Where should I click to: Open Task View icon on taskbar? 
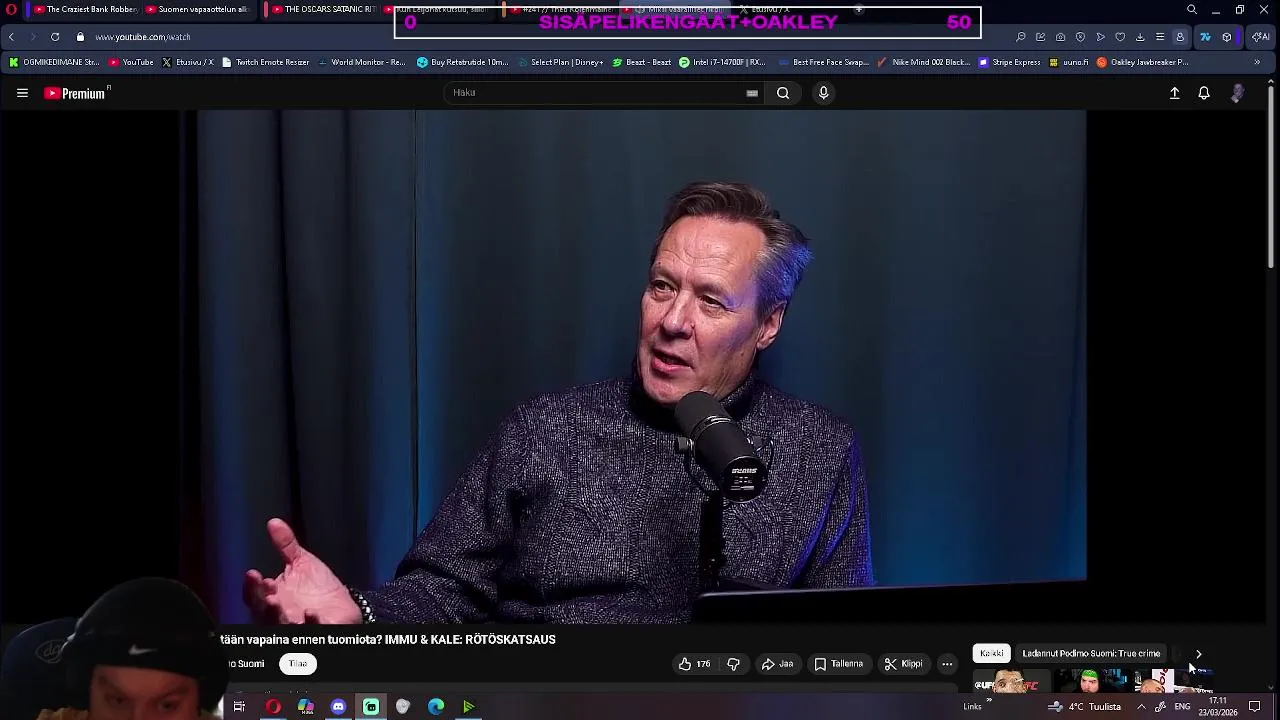239,707
